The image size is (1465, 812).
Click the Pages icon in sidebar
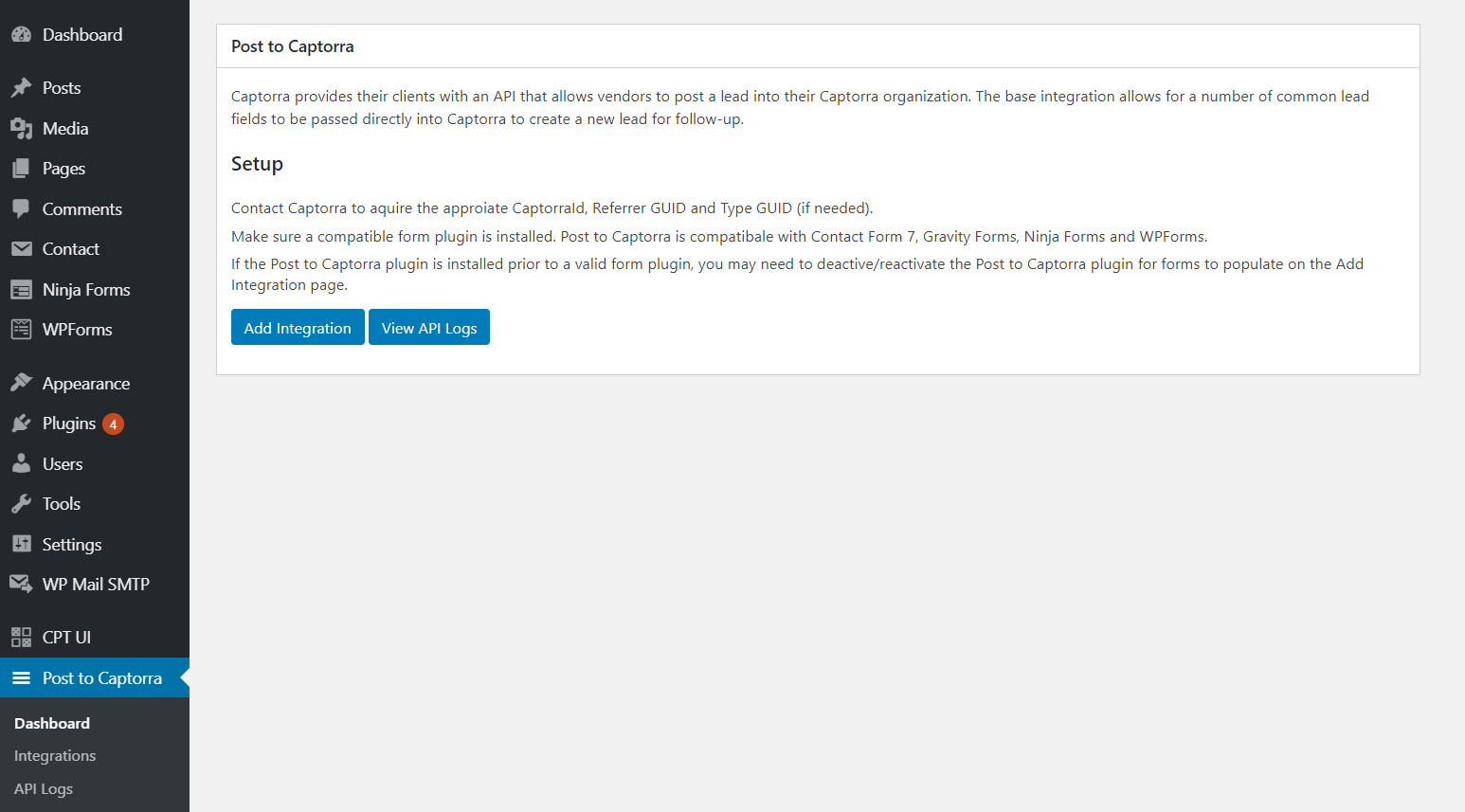pyautogui.click(x=21, y=169)
